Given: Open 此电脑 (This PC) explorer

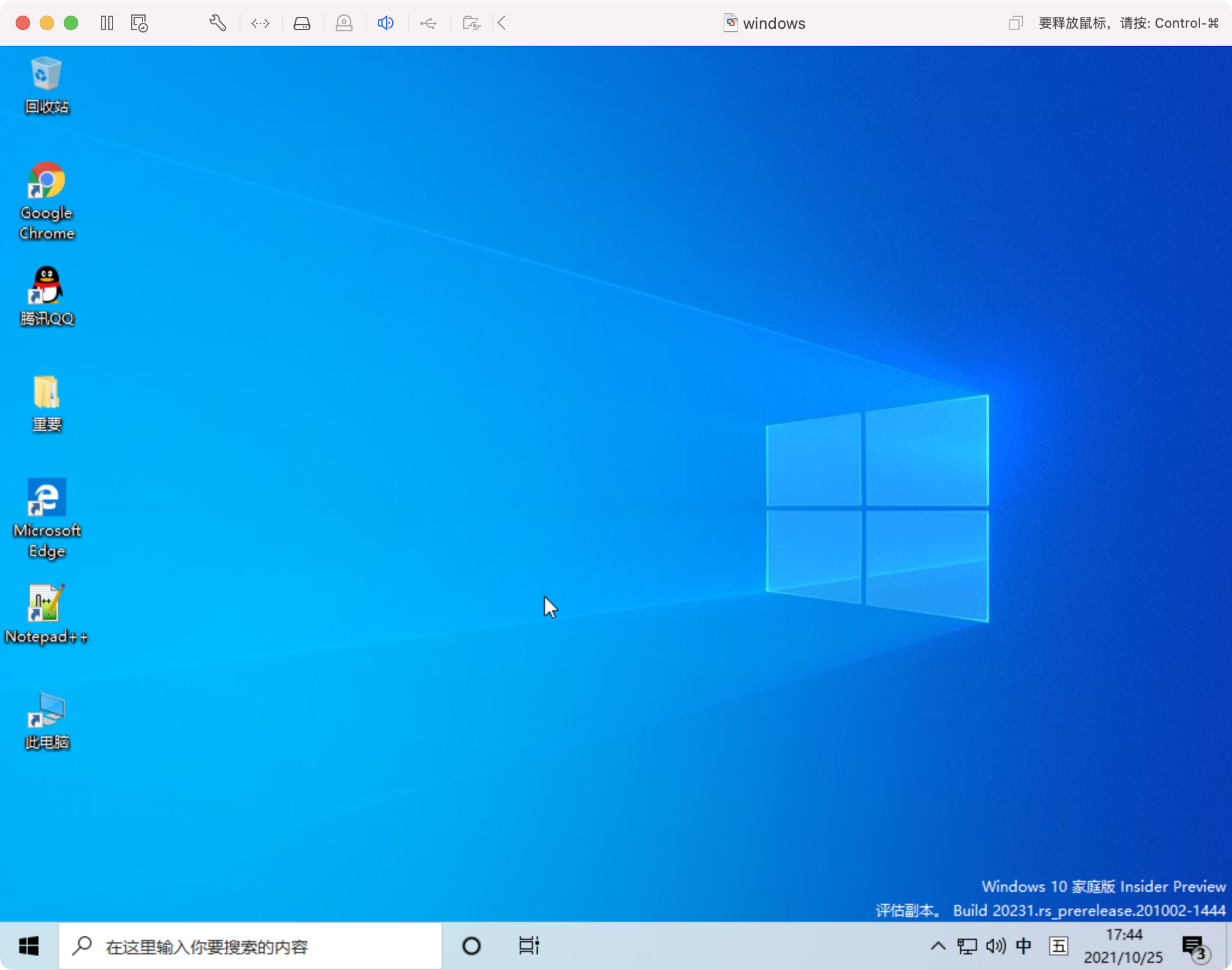Looking at the screenshot, I should coord(46,711).
